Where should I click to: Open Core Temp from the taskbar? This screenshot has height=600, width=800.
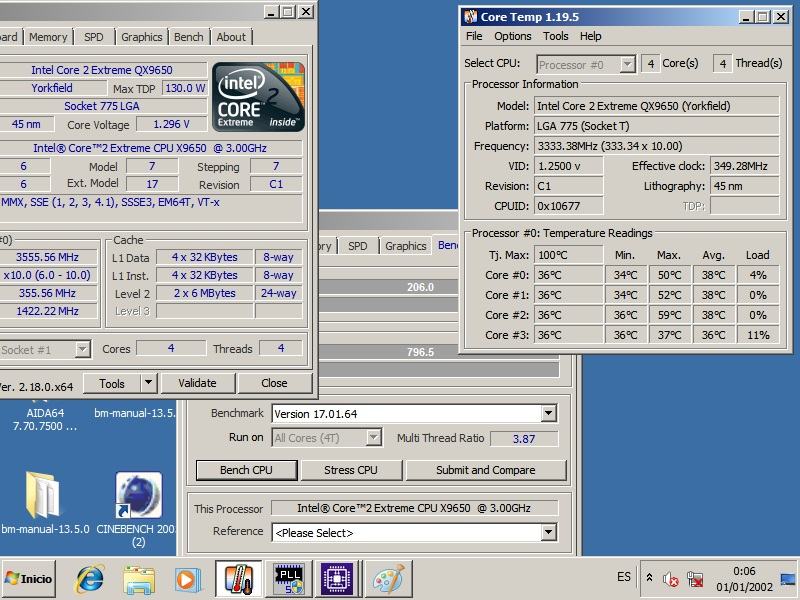pos(240,578)
